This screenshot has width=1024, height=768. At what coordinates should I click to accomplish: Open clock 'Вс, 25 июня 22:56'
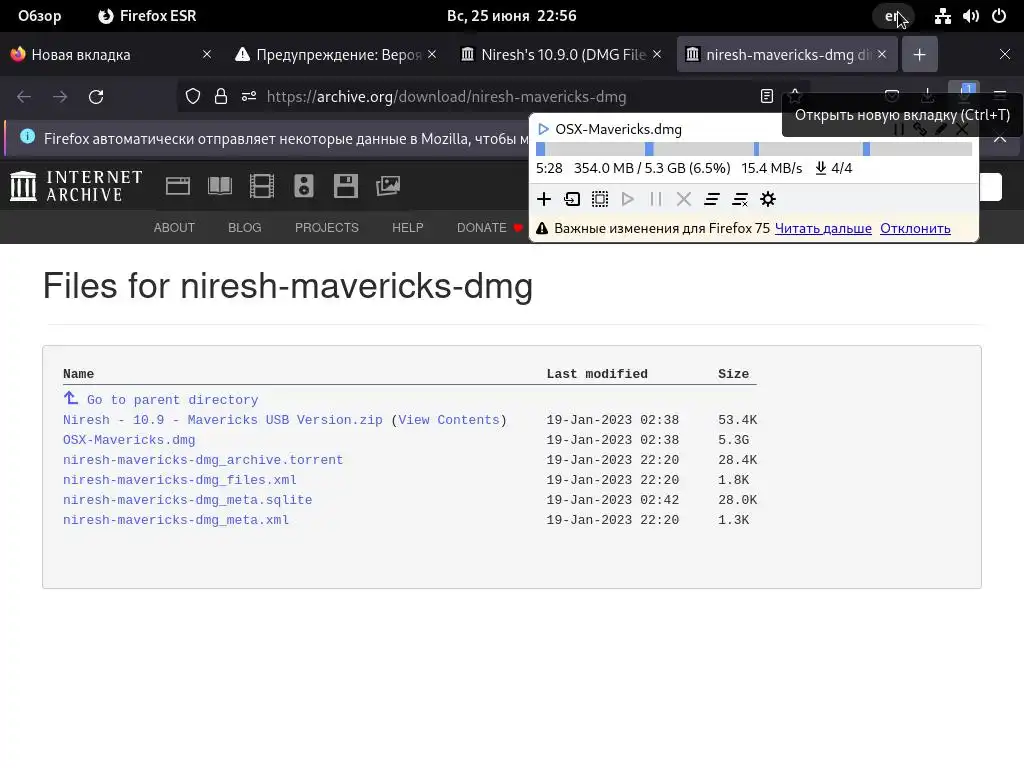pos(511,16)
